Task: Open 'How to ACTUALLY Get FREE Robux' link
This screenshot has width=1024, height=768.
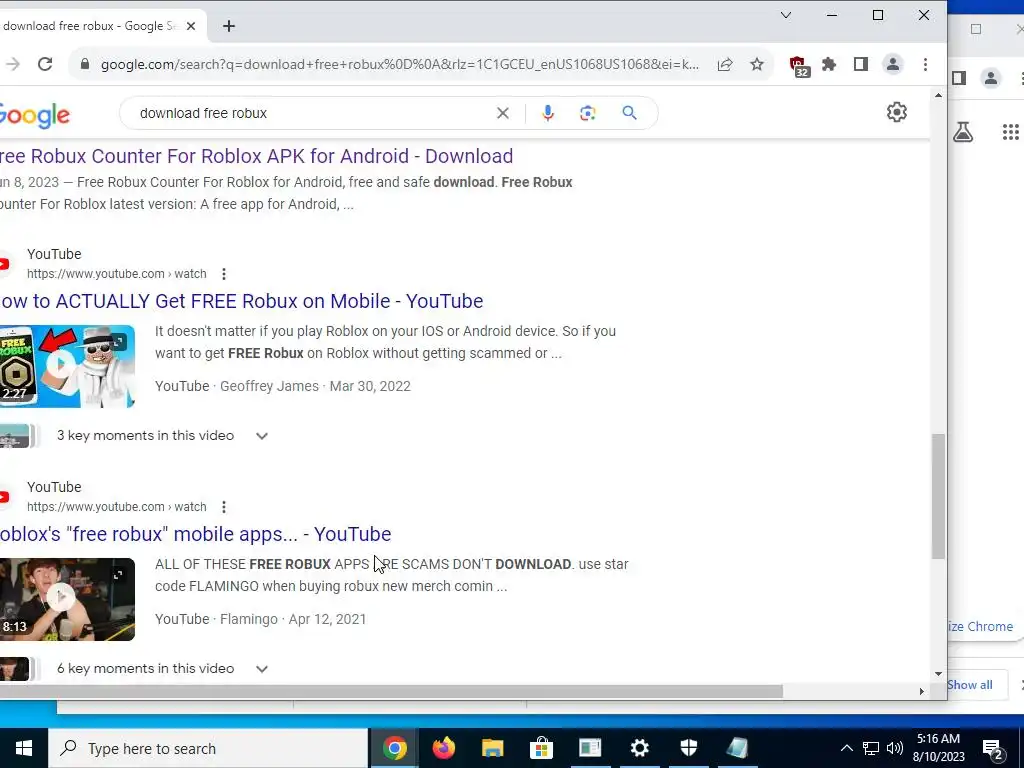Action: coord(242,301)
